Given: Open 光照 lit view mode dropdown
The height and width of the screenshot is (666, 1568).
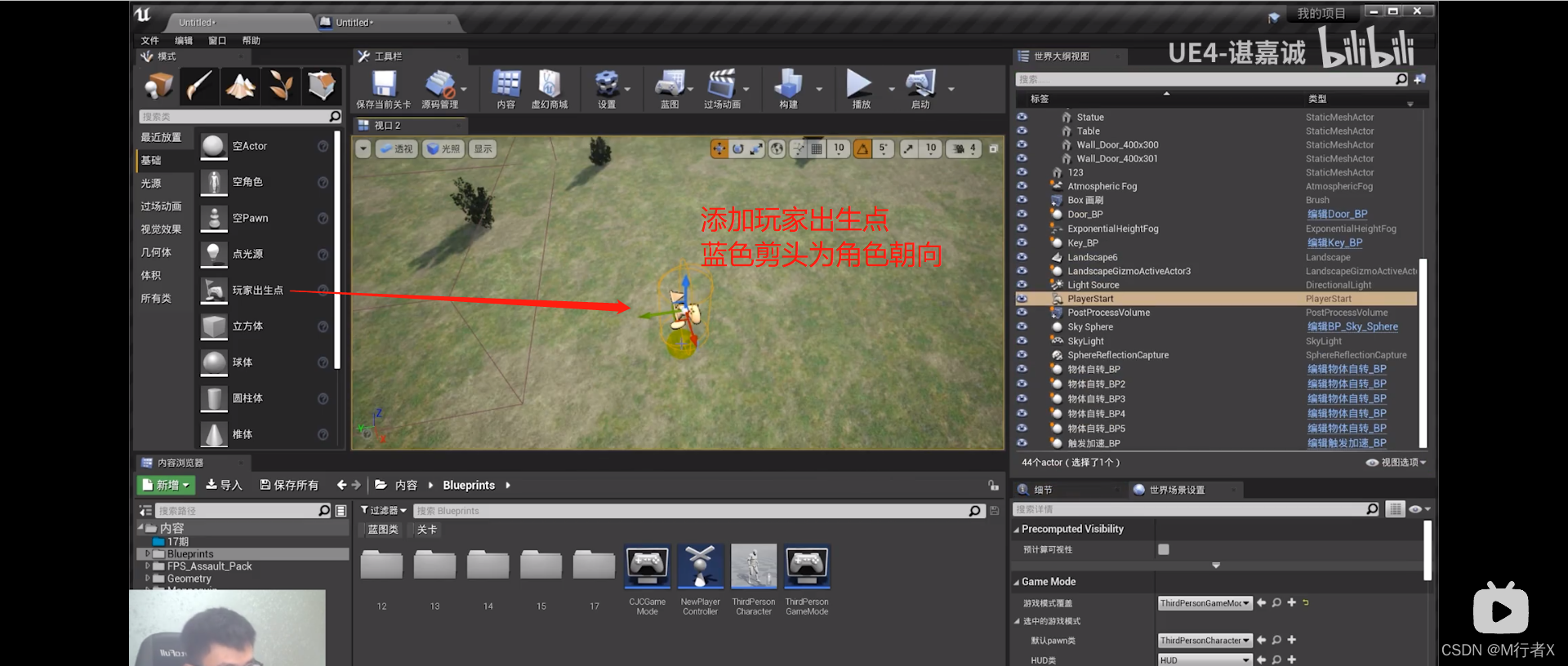Looking at the screenshot, I should click(443, 149).
